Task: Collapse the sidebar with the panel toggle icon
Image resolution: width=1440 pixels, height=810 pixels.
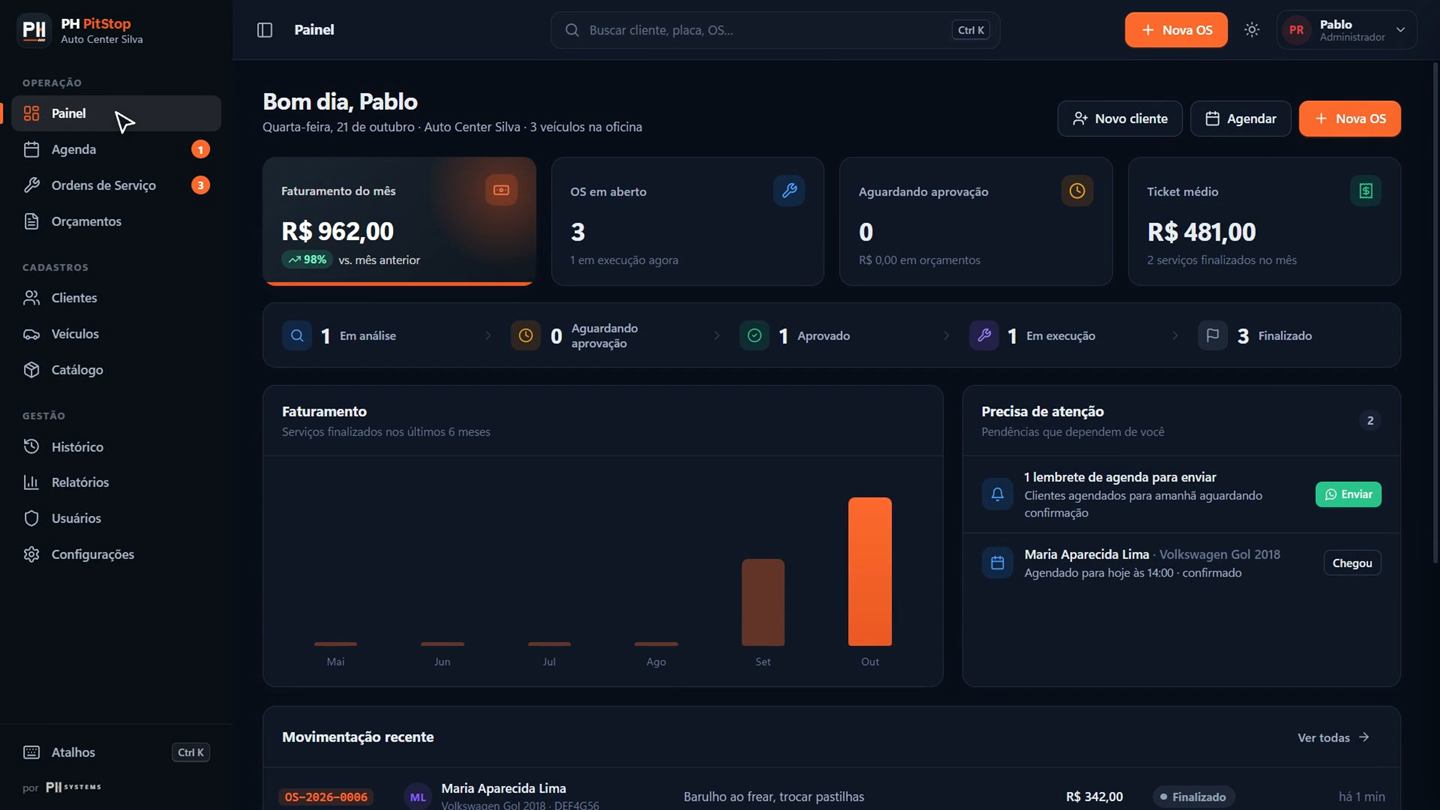Action: pos(265,30)
